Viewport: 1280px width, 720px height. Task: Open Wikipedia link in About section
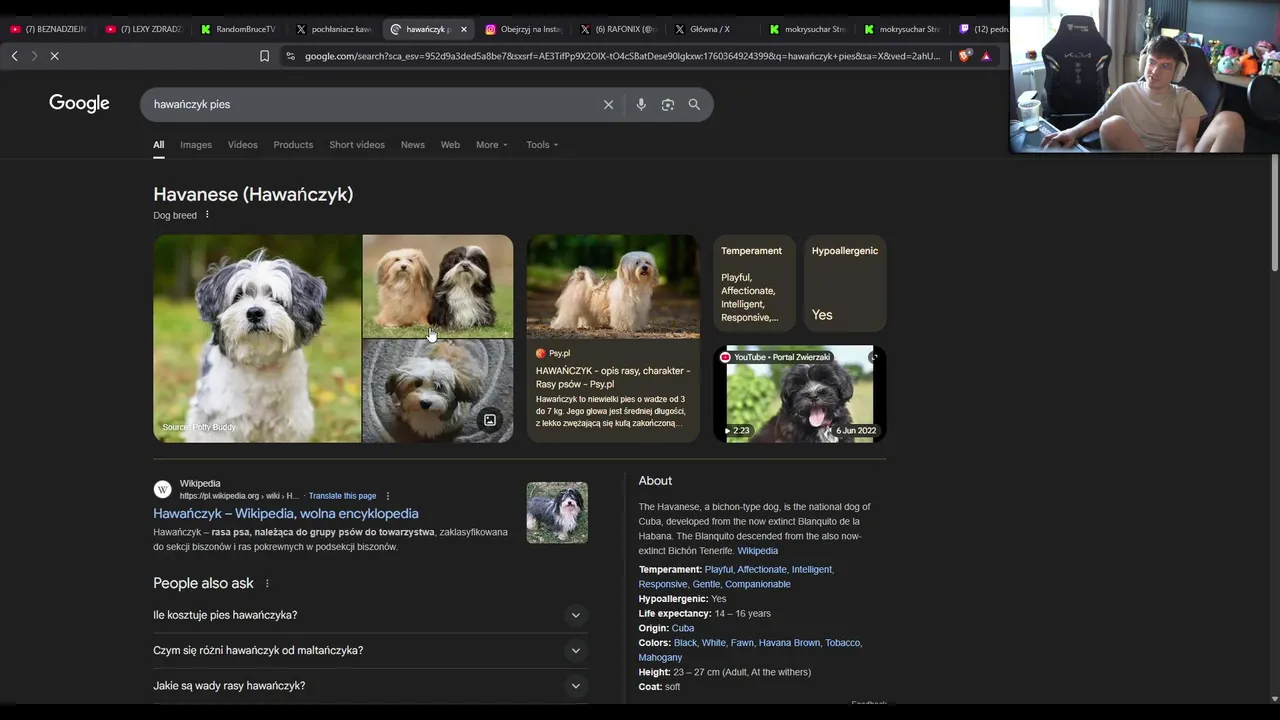click(x=757, y=551)
